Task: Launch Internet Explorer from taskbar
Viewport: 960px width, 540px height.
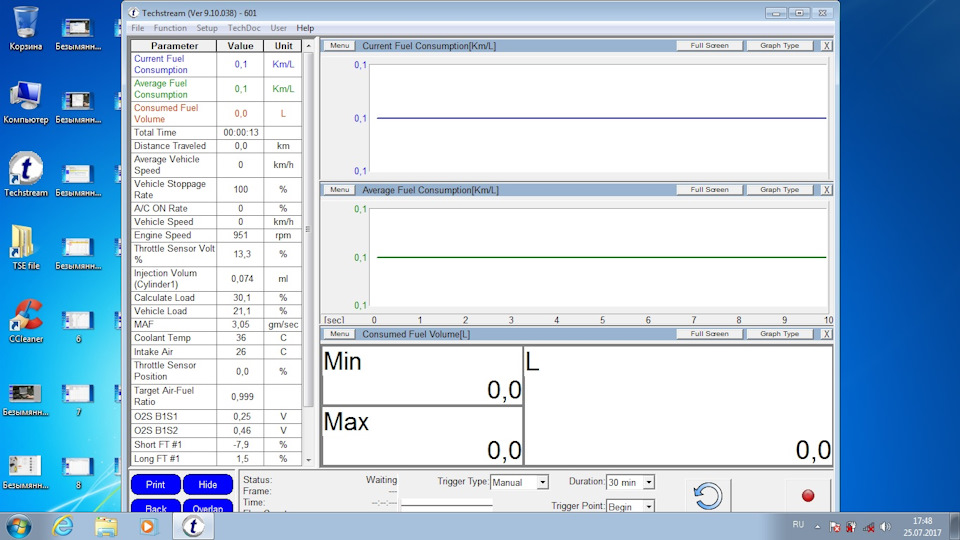Action: pyautogui.click(x=62, y=527)
